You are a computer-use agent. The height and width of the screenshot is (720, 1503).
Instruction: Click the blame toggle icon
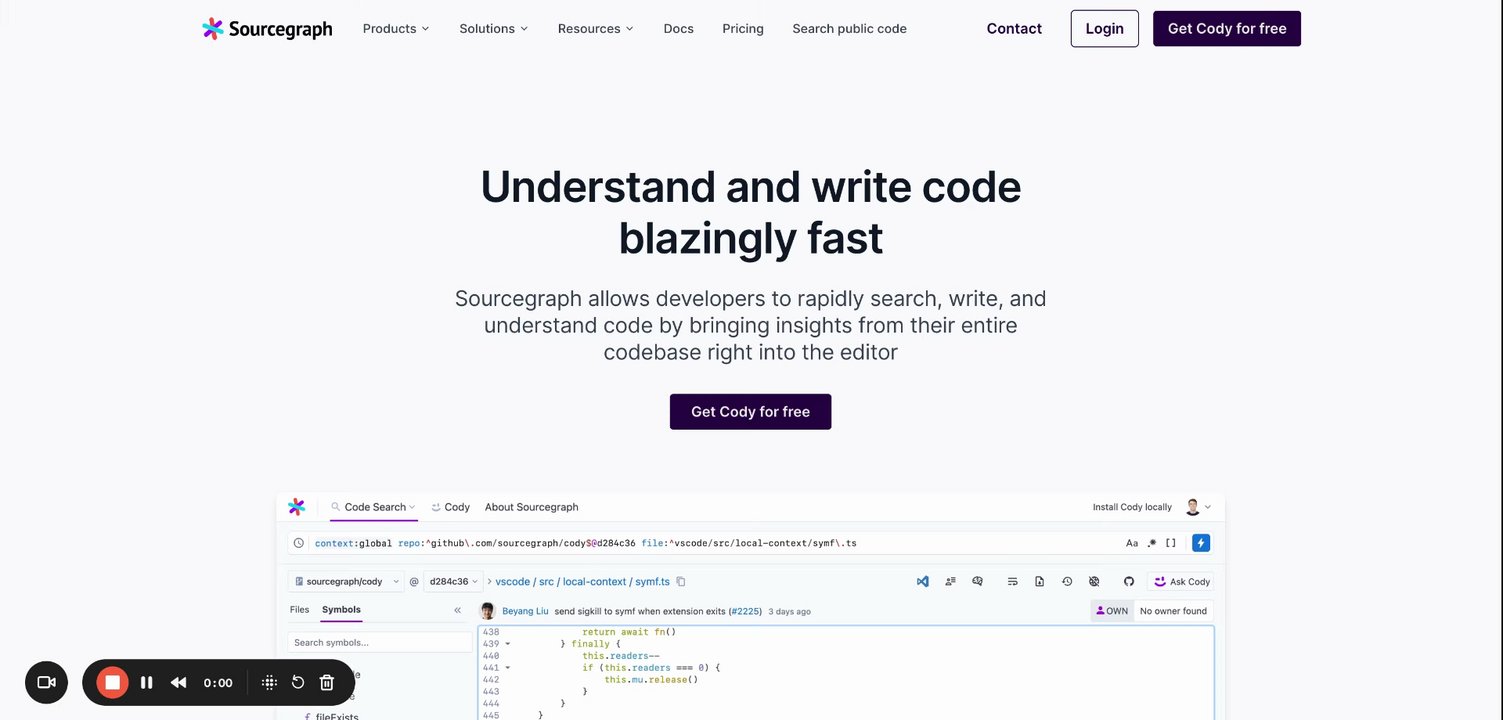[1094, 581]
